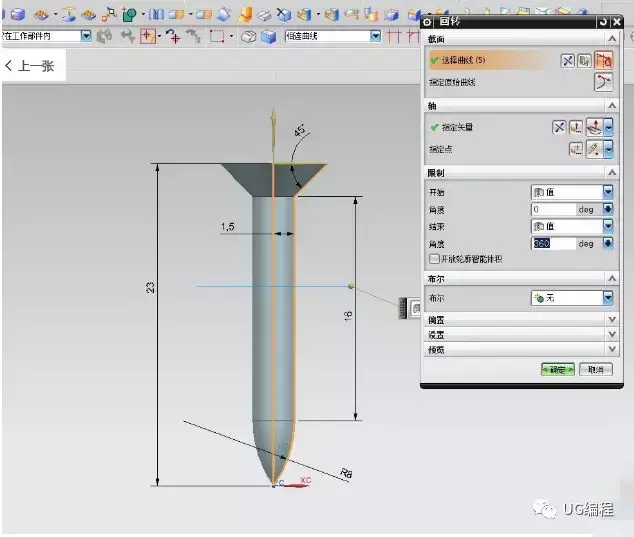Image resolution: width=634 pixels, height=537 pixels.
Task: Click the grayed chain icon after scope dropdown
Action: click(104, 36)
